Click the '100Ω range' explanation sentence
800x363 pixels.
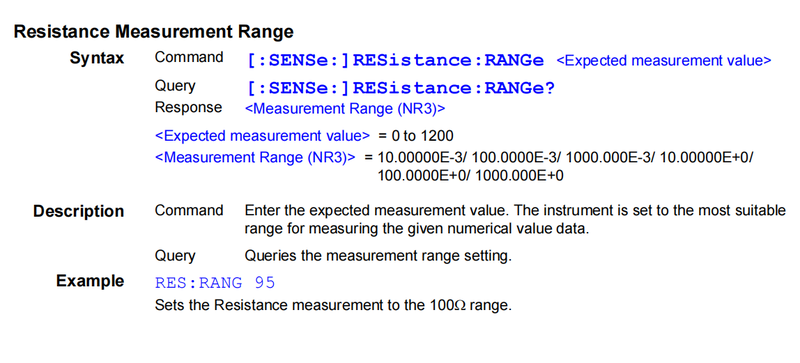(333, 306)
